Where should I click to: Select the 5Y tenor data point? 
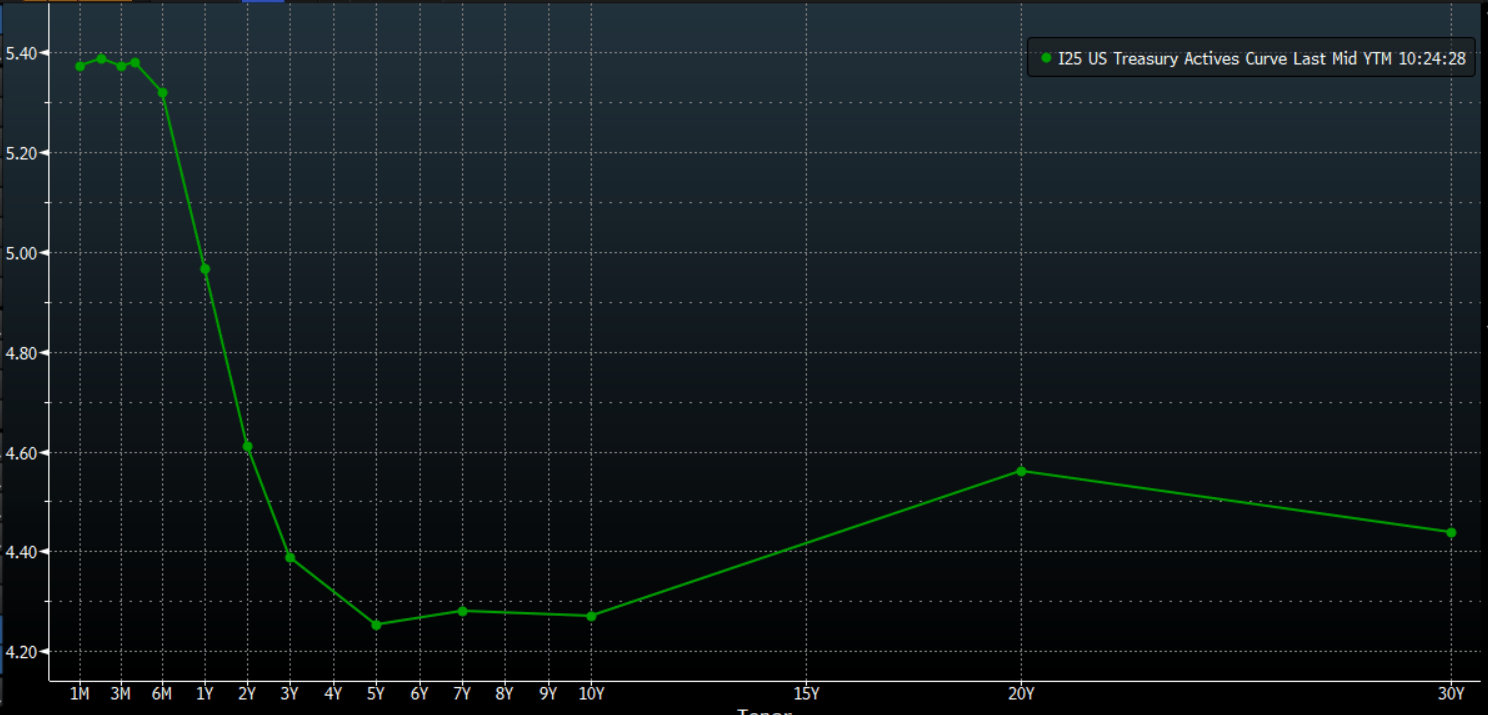376,623
